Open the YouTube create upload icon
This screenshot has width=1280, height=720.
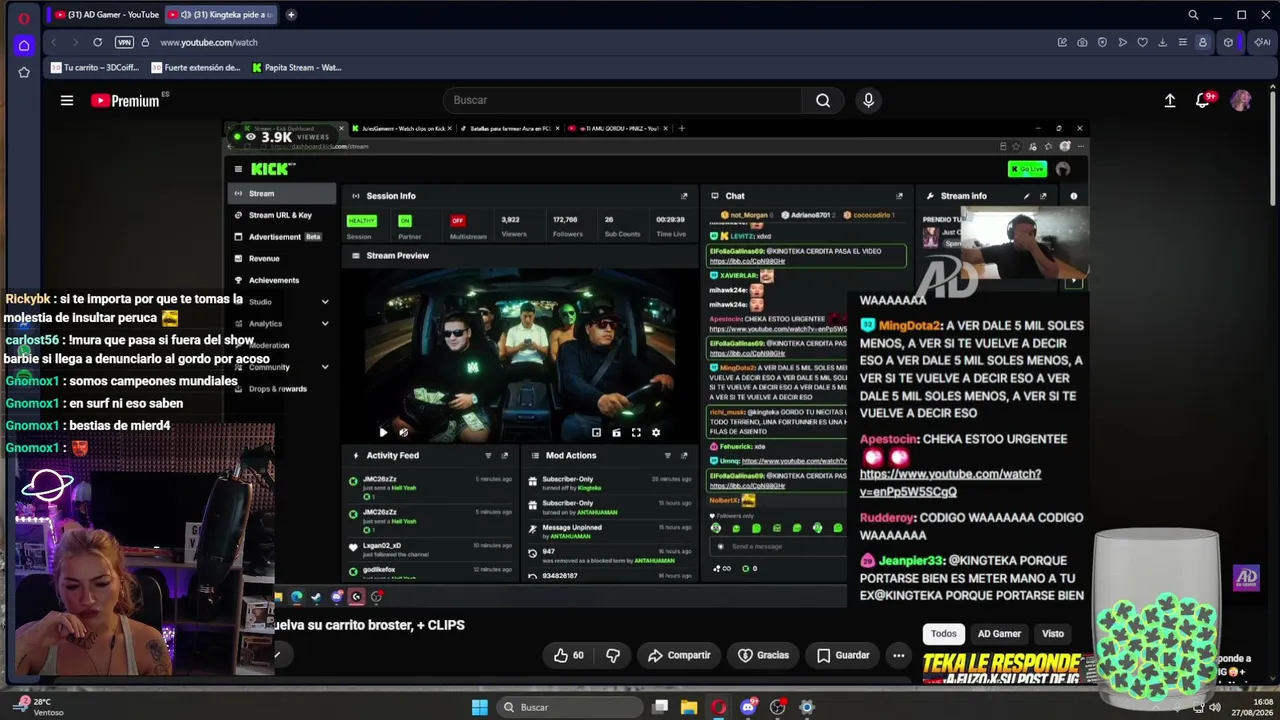[x=1170, y=100]
